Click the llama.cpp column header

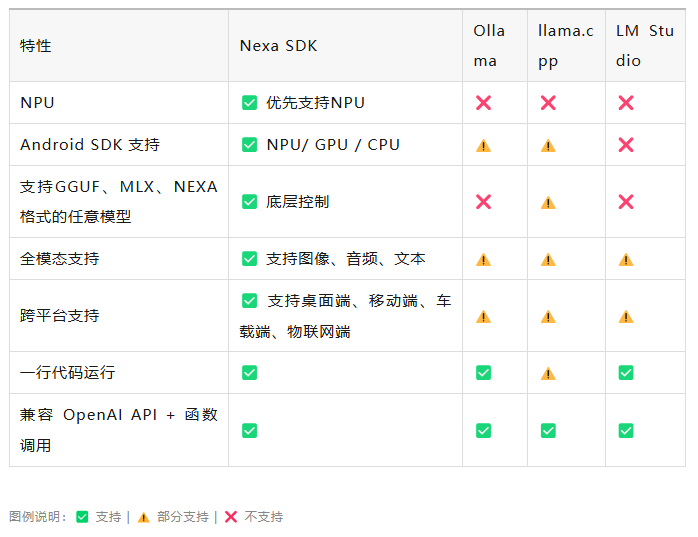tap(565, 46)
